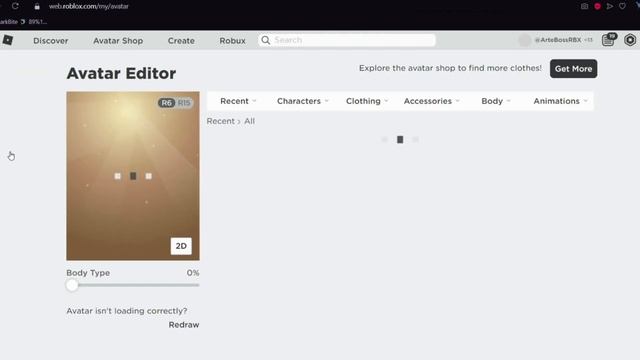The width and height of the screenshot is (640, 360).
Task: Open the notifications feed icon
Action: (x=608, y=40)
